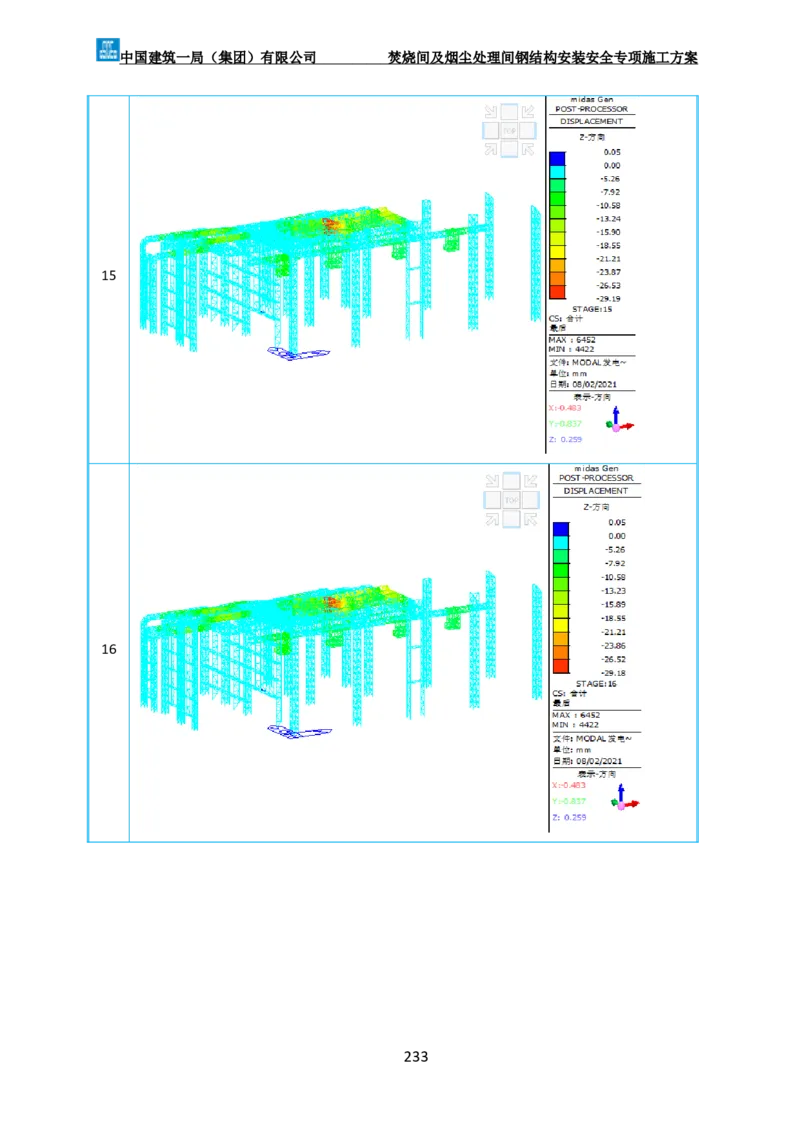The width and height of the screenshot is (800, 1132).
Task: Click the TOP view button in upper viewport
Action: [509, 130]
